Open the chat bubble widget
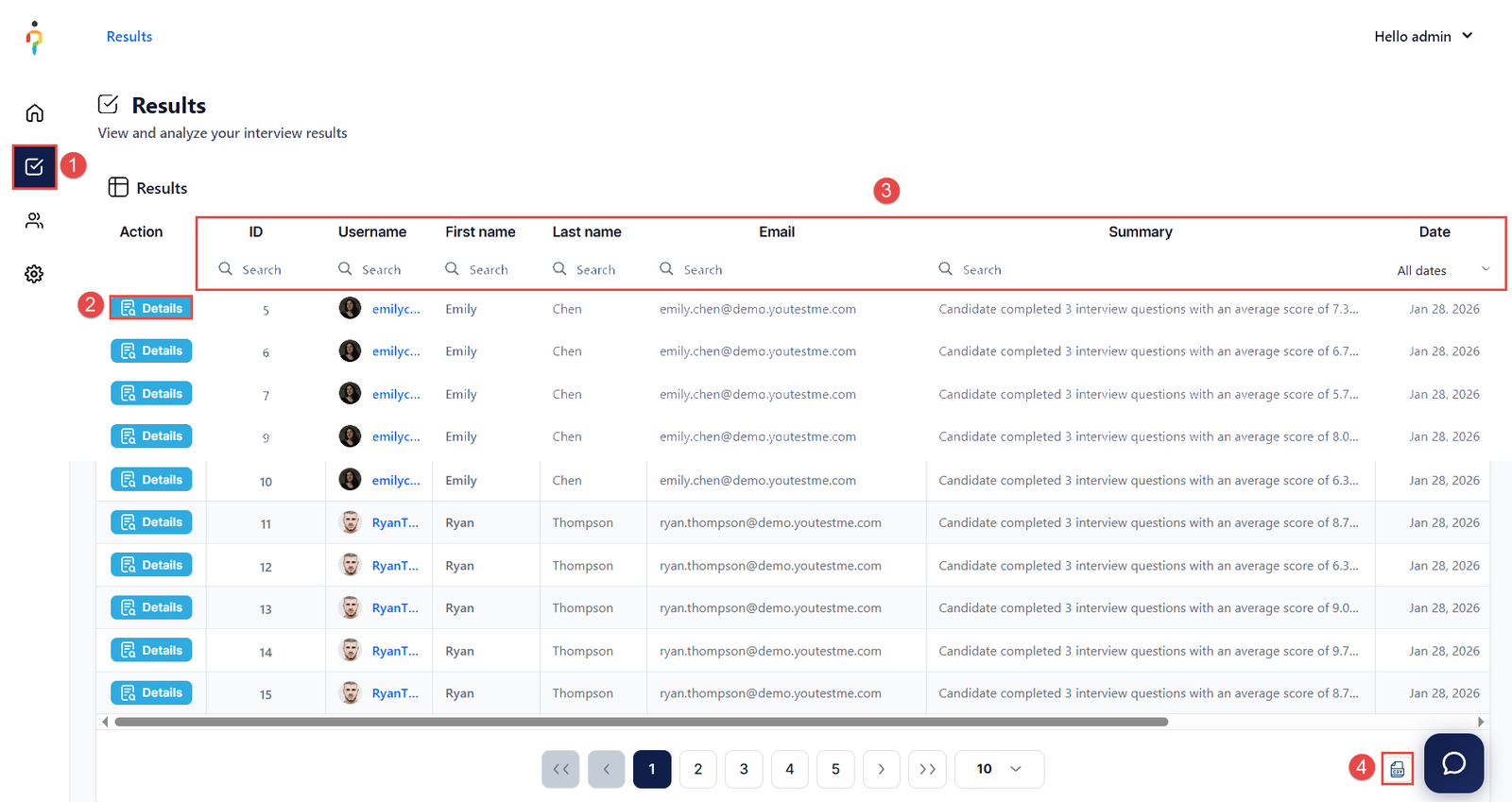 click(x=1453, y=763)
